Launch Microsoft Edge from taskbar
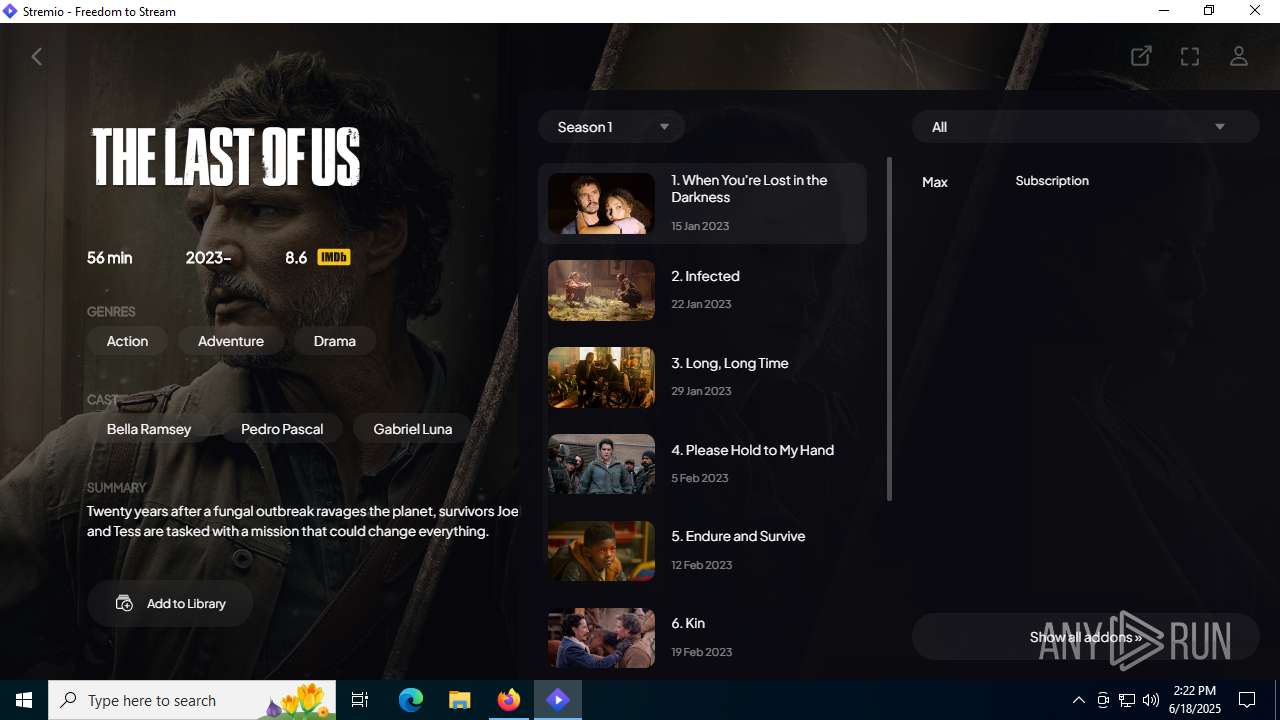This screenshot has width=1280, height=720. pos(411,700)
